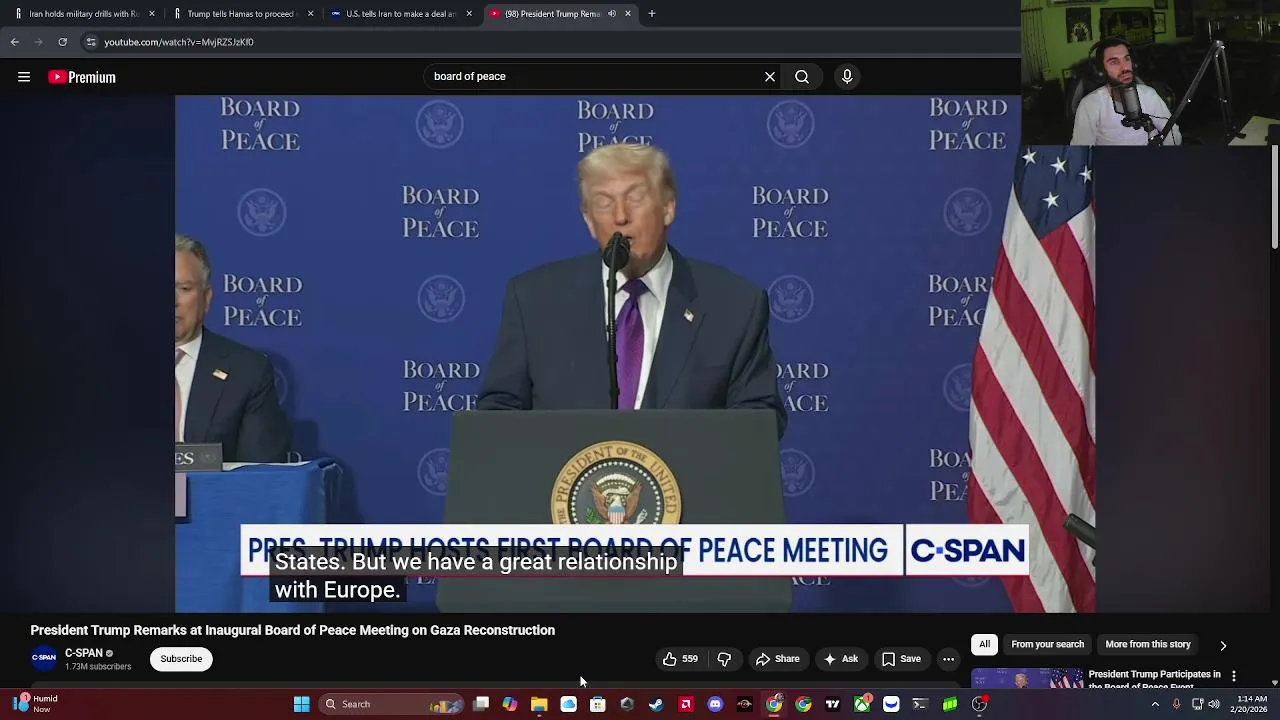1280x720 pixels.
Task: Close the 'Trump tells Hamas' tab
Action: click(310, 14)
